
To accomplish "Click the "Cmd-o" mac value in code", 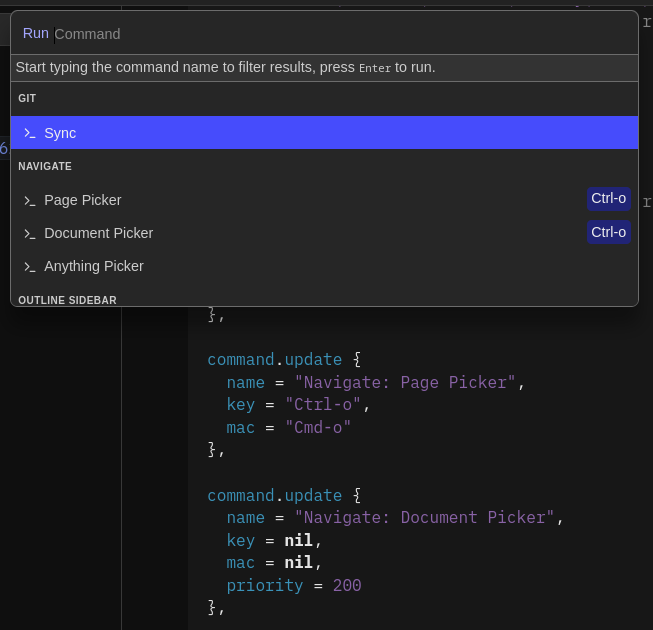I will pos(318,427).
